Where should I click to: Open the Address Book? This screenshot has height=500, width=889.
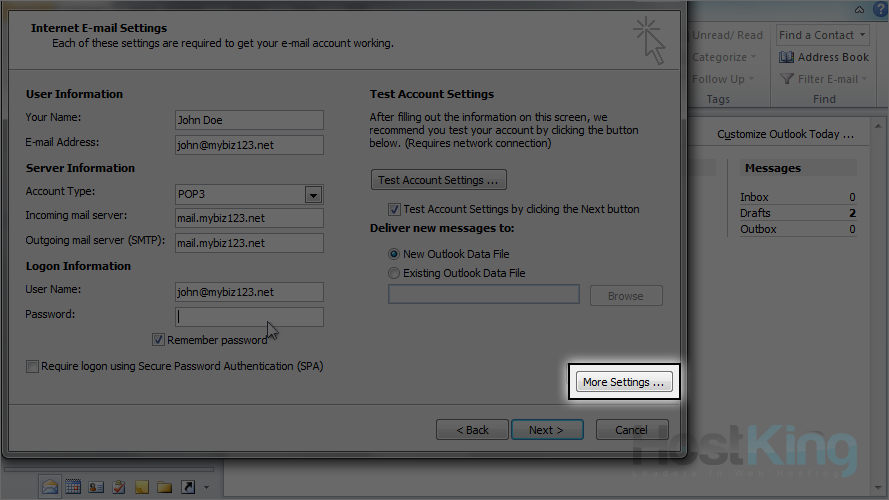pos(824,57)
